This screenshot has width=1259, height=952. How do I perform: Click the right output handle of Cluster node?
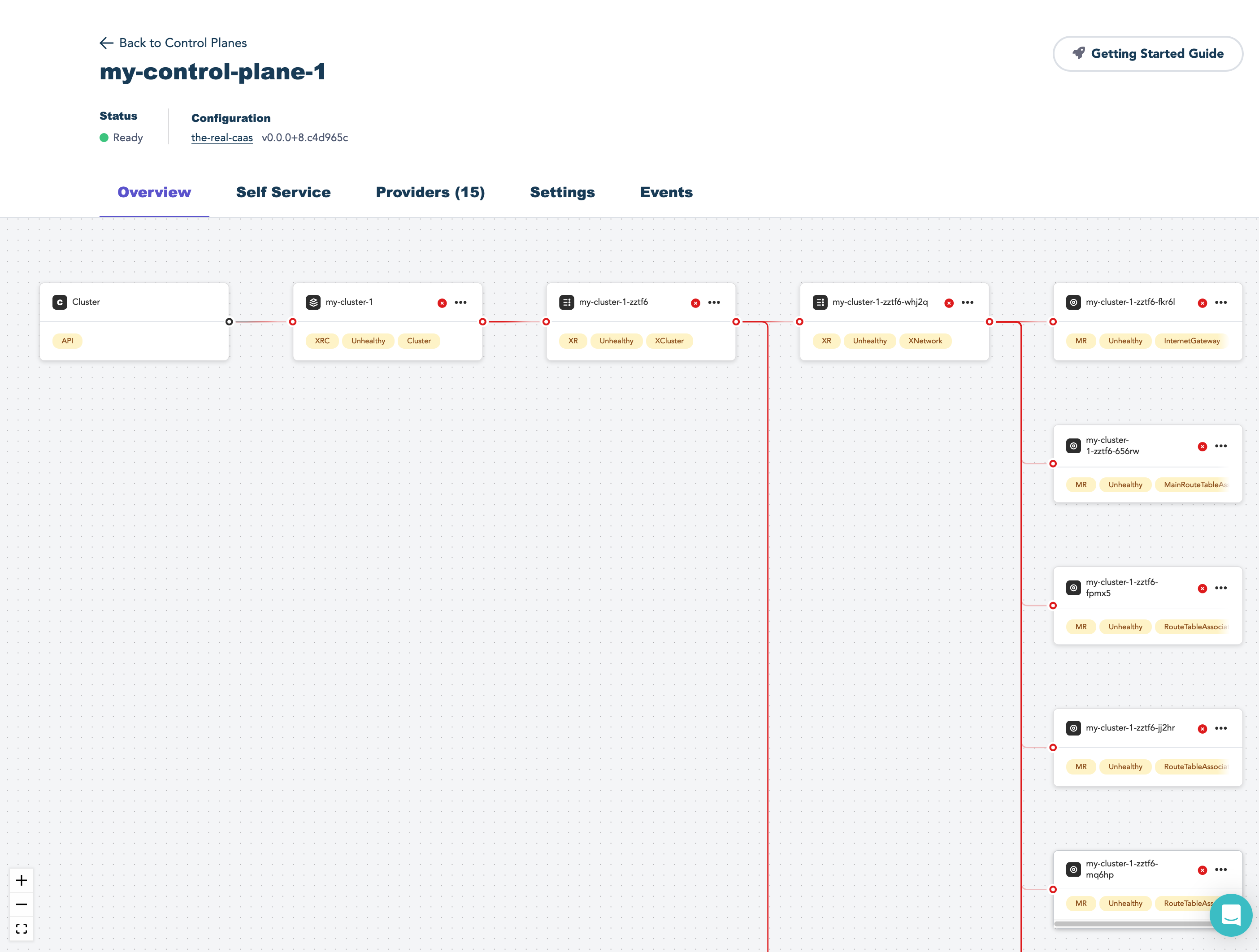pyautogui.click(x=229, y=322)
